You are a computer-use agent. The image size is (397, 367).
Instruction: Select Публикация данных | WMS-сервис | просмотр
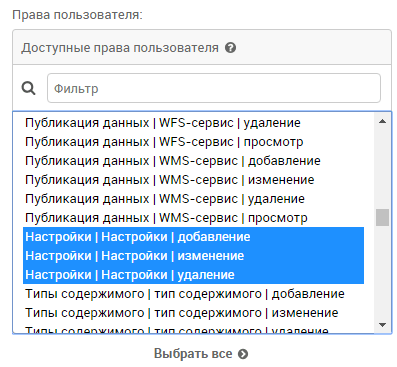pos(193,218)
